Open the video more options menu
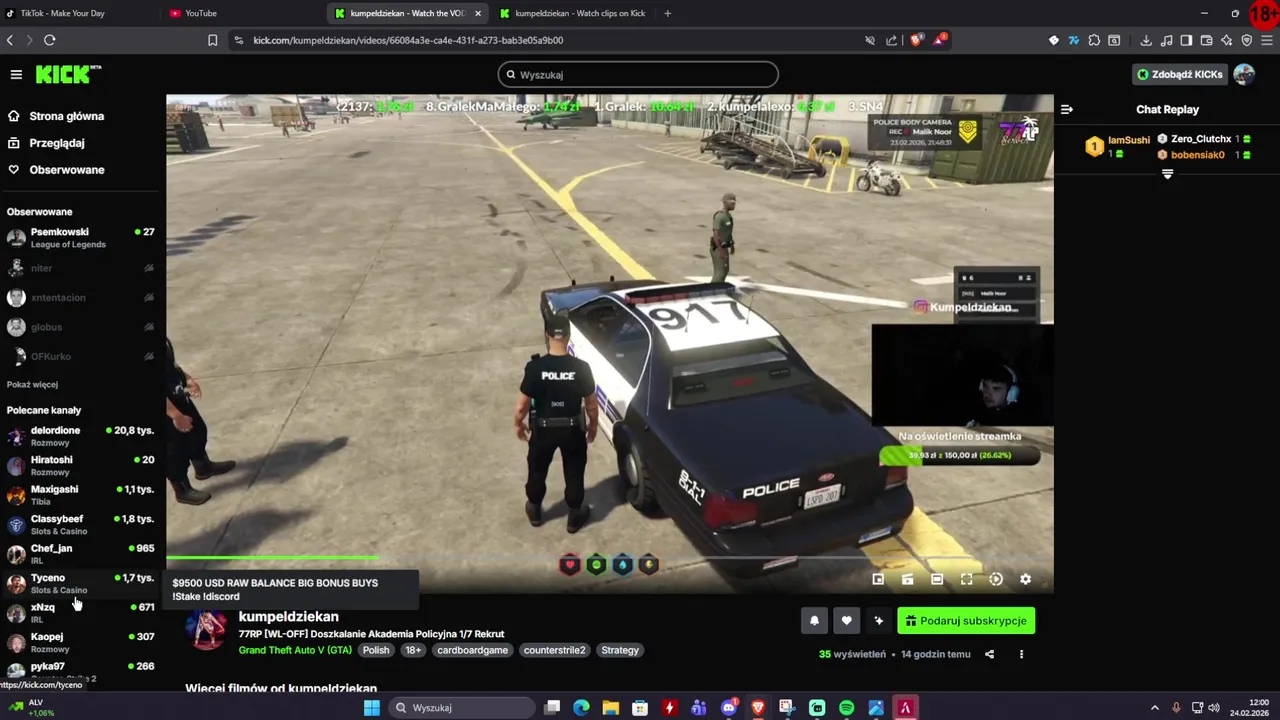 [1021, 654]
